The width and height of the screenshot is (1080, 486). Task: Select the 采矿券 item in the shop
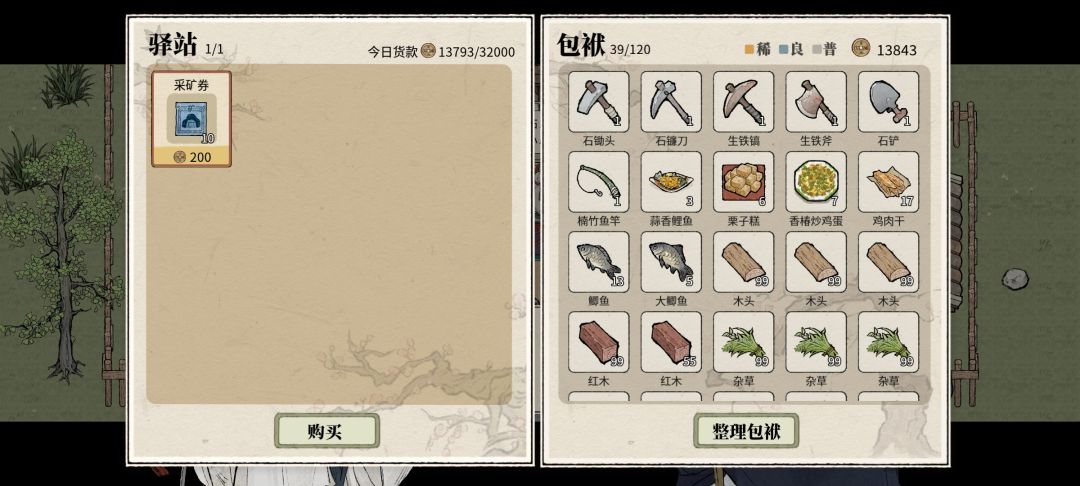[x=191, y=119]
